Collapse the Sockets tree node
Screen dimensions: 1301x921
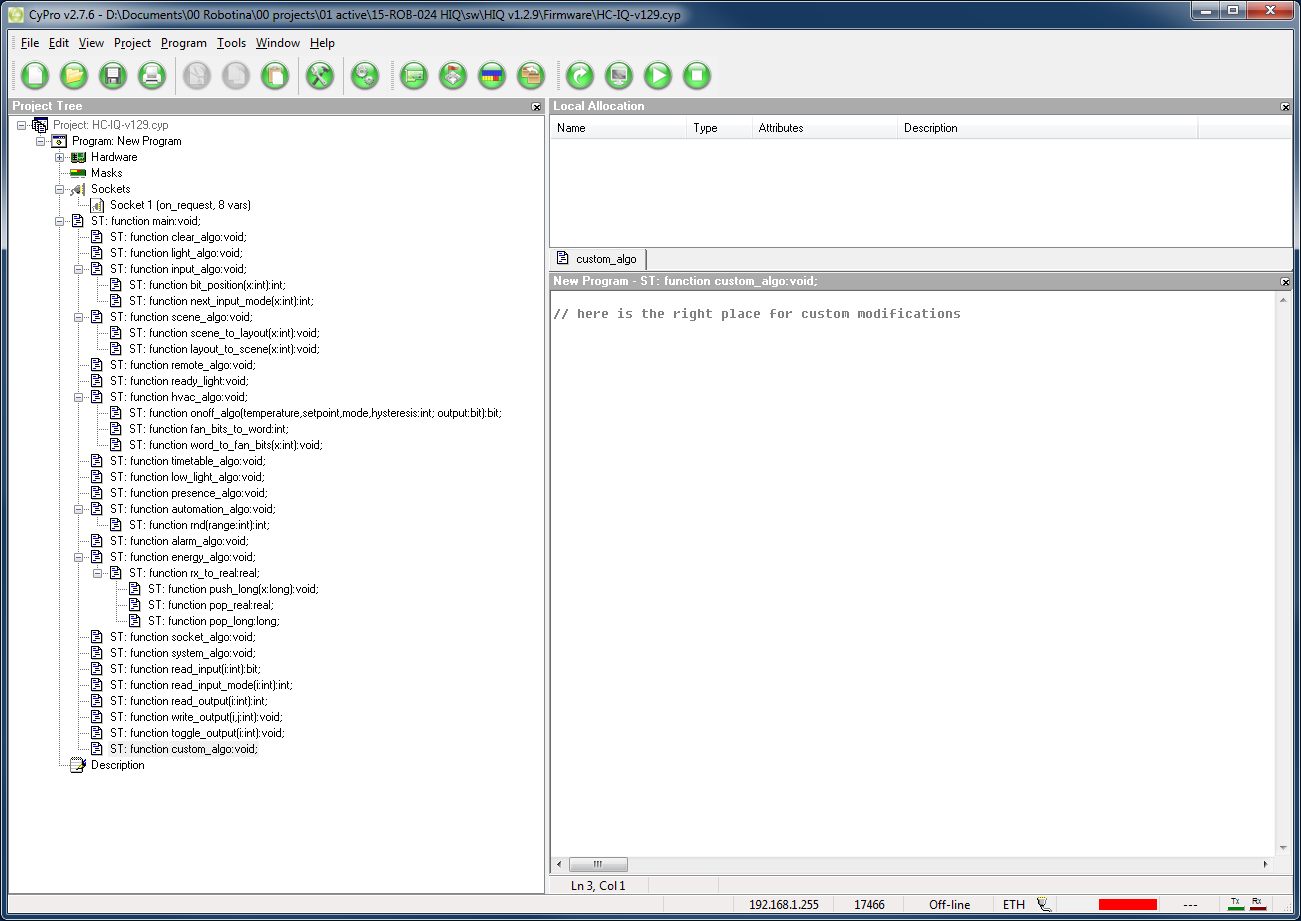(x=60, y=189)
